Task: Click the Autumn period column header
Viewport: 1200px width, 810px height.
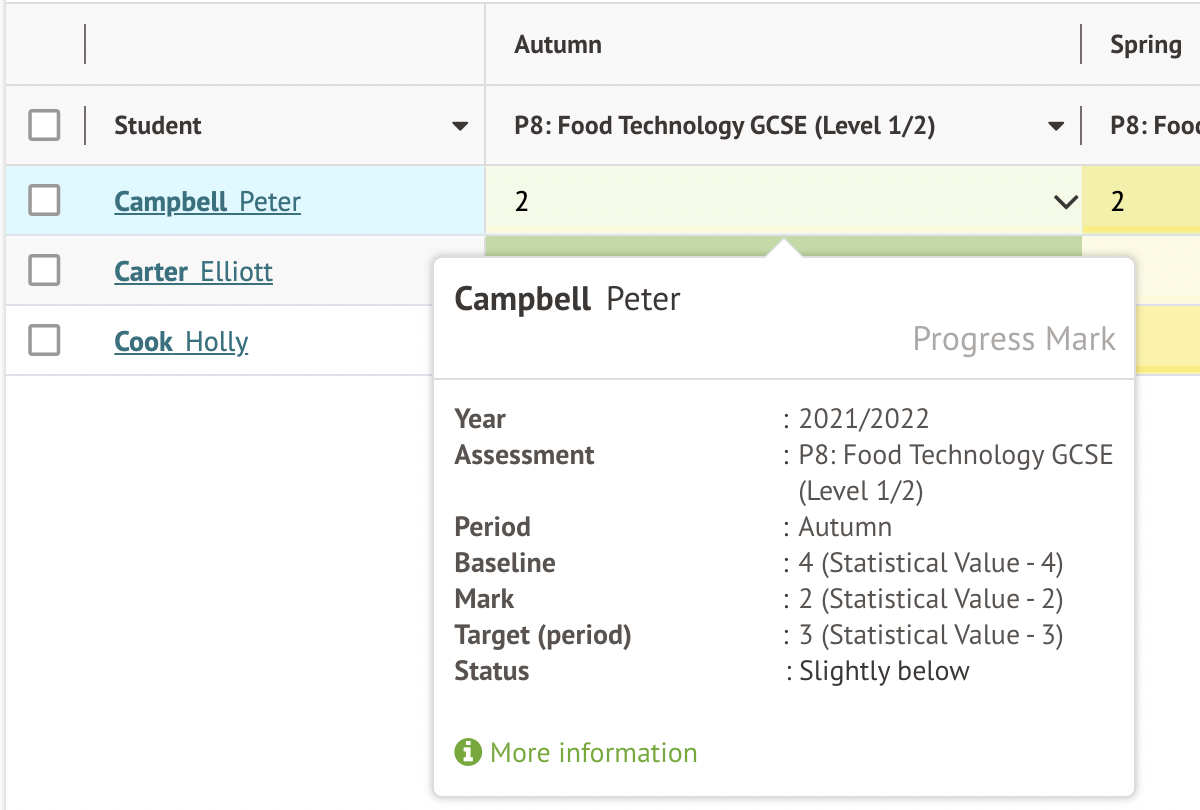Action: coord(558,44)
